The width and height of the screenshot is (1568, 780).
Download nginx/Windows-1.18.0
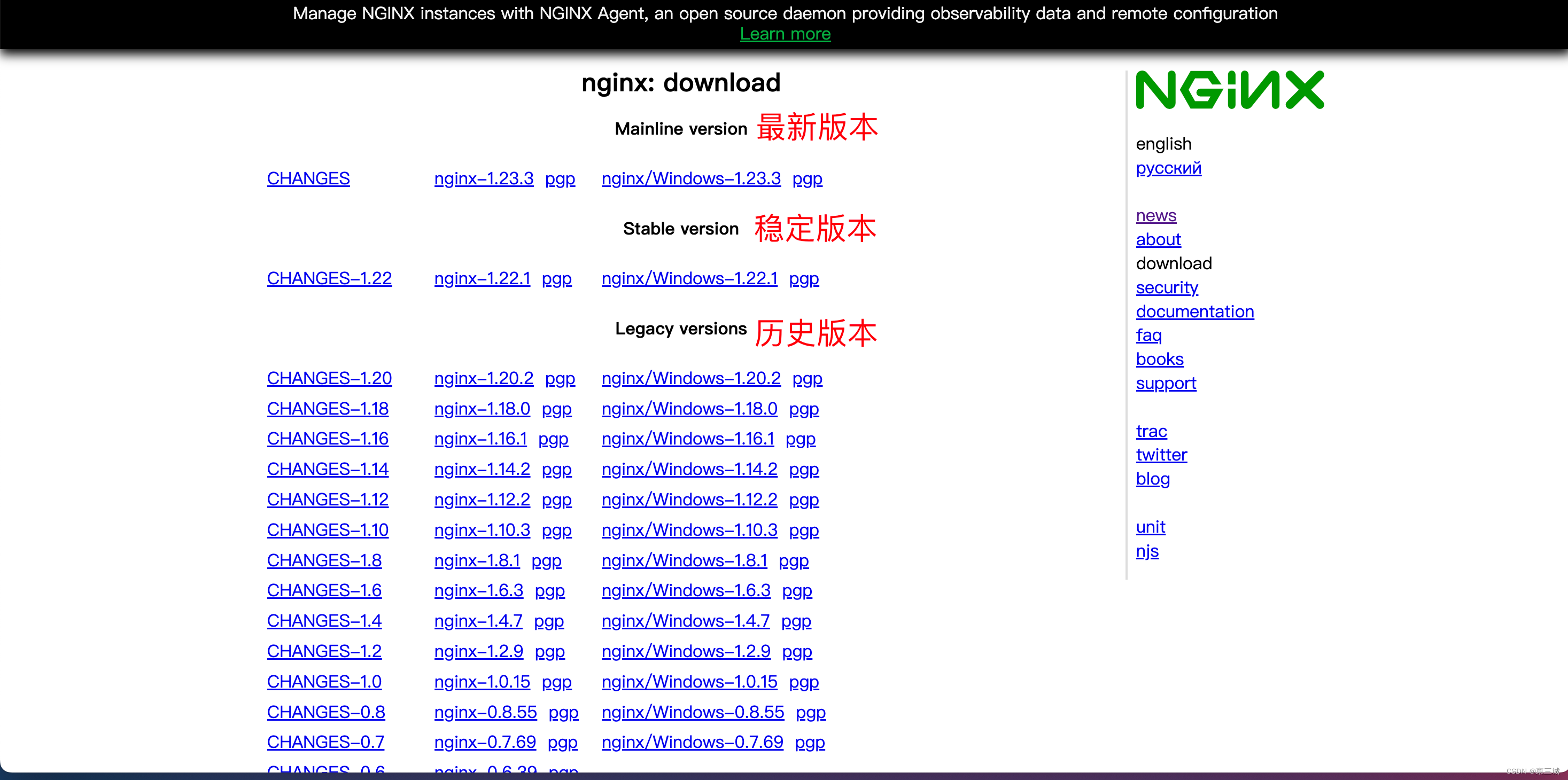689,408
